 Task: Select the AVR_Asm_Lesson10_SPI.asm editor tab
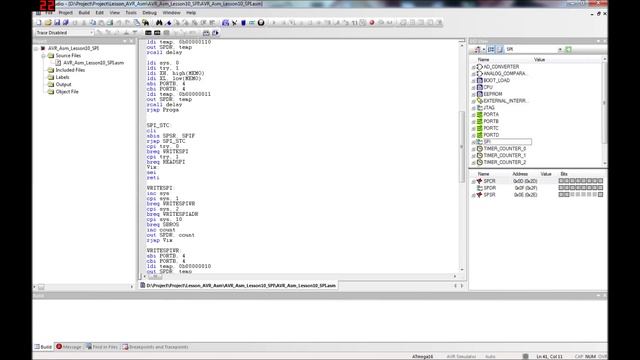tap(238, 286)
